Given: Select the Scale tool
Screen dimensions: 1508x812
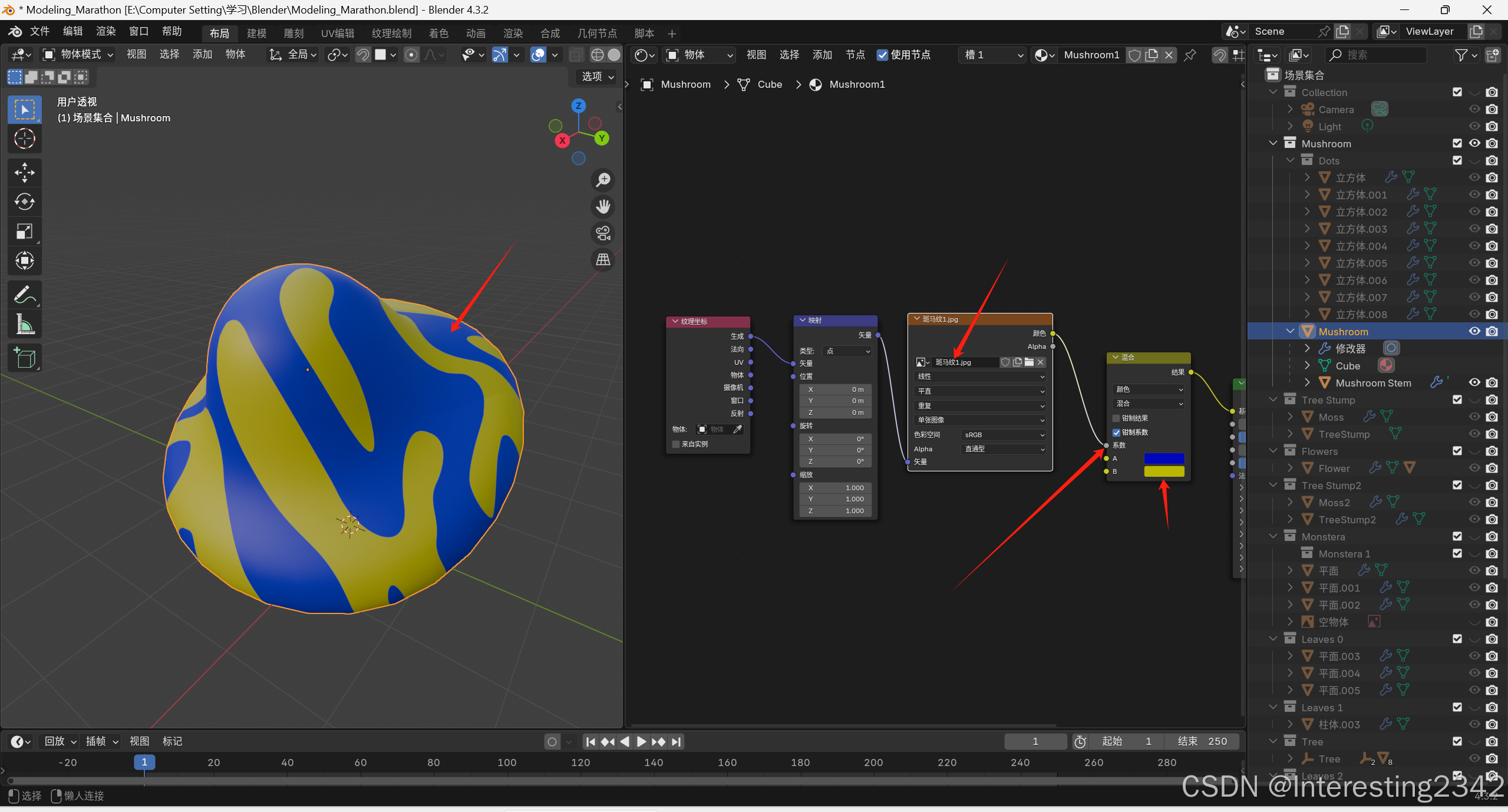Looking at the screenshot, I should pyautogui.click(x=24, y=232).
